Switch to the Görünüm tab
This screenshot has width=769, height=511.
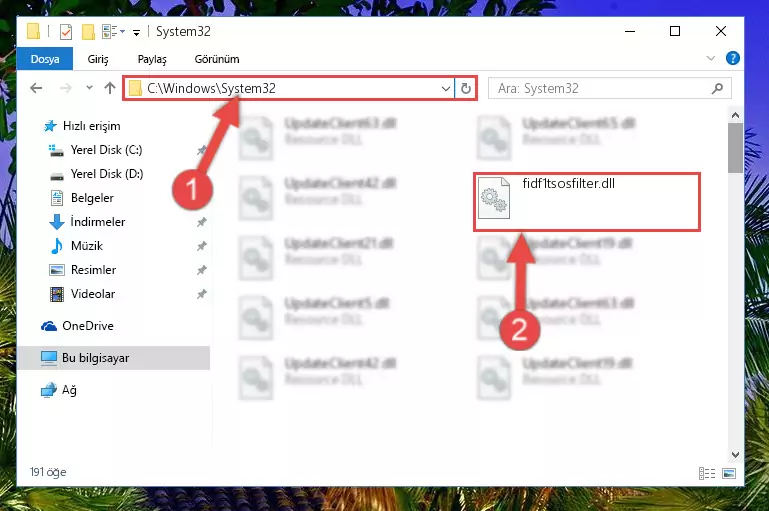coord(217,59)
